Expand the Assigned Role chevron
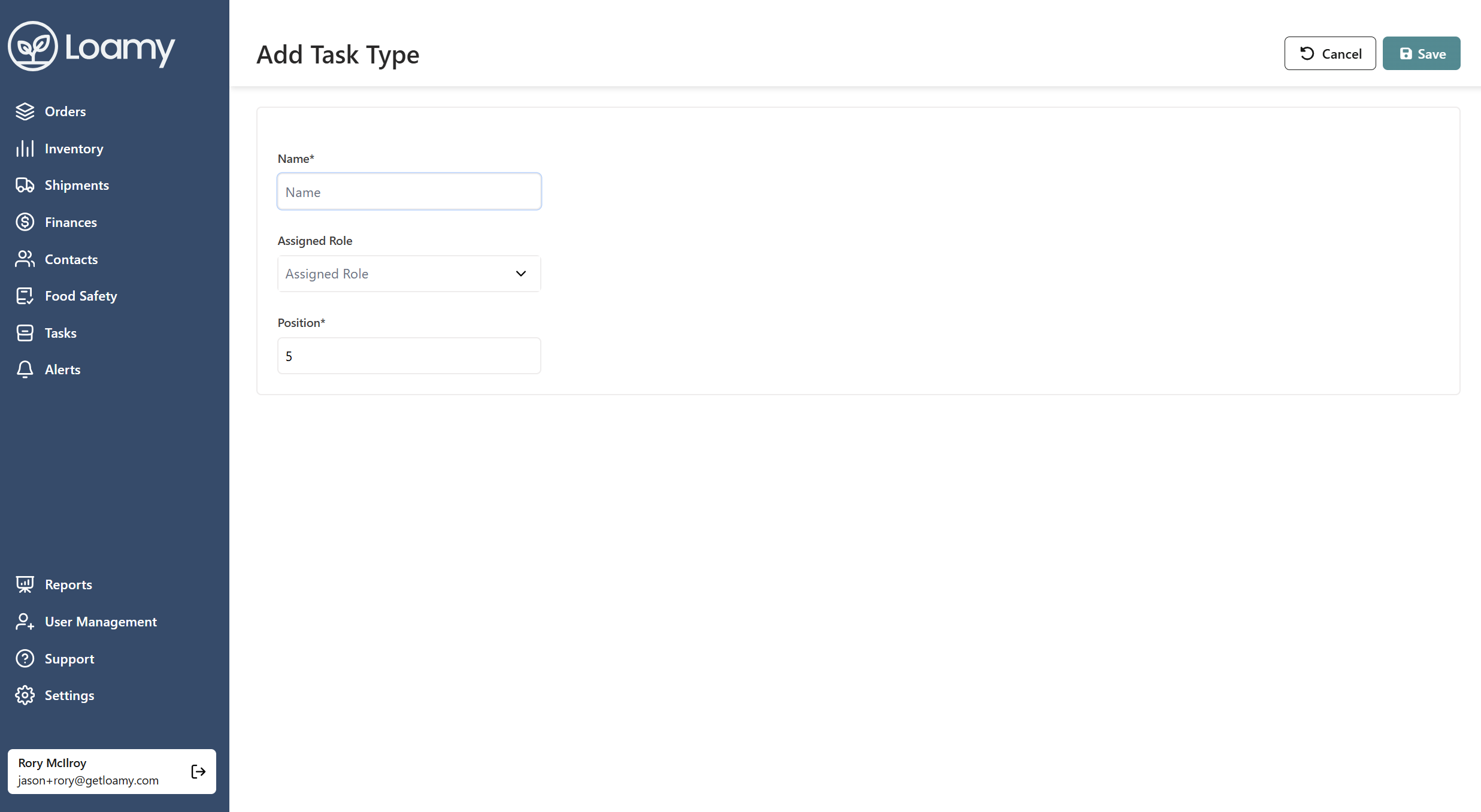 coord(520,273)
